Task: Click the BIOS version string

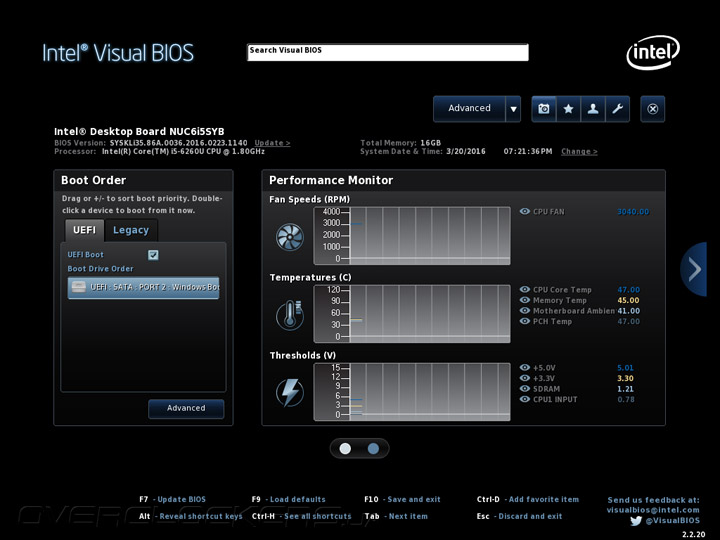Action: tap(179, 143)
